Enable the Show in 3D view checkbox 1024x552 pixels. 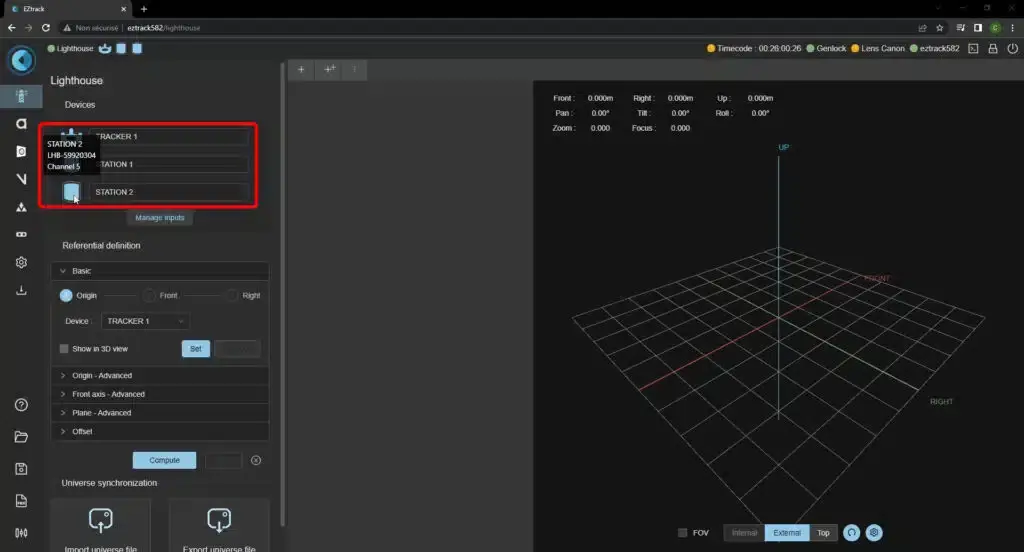tap(64, 349)
